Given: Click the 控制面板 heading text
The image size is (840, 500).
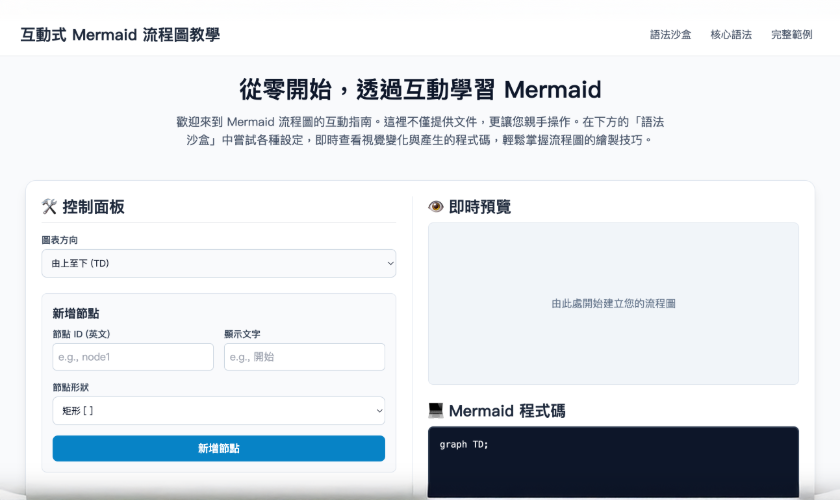Looking at the screenshot, I should tap(93, 207).
